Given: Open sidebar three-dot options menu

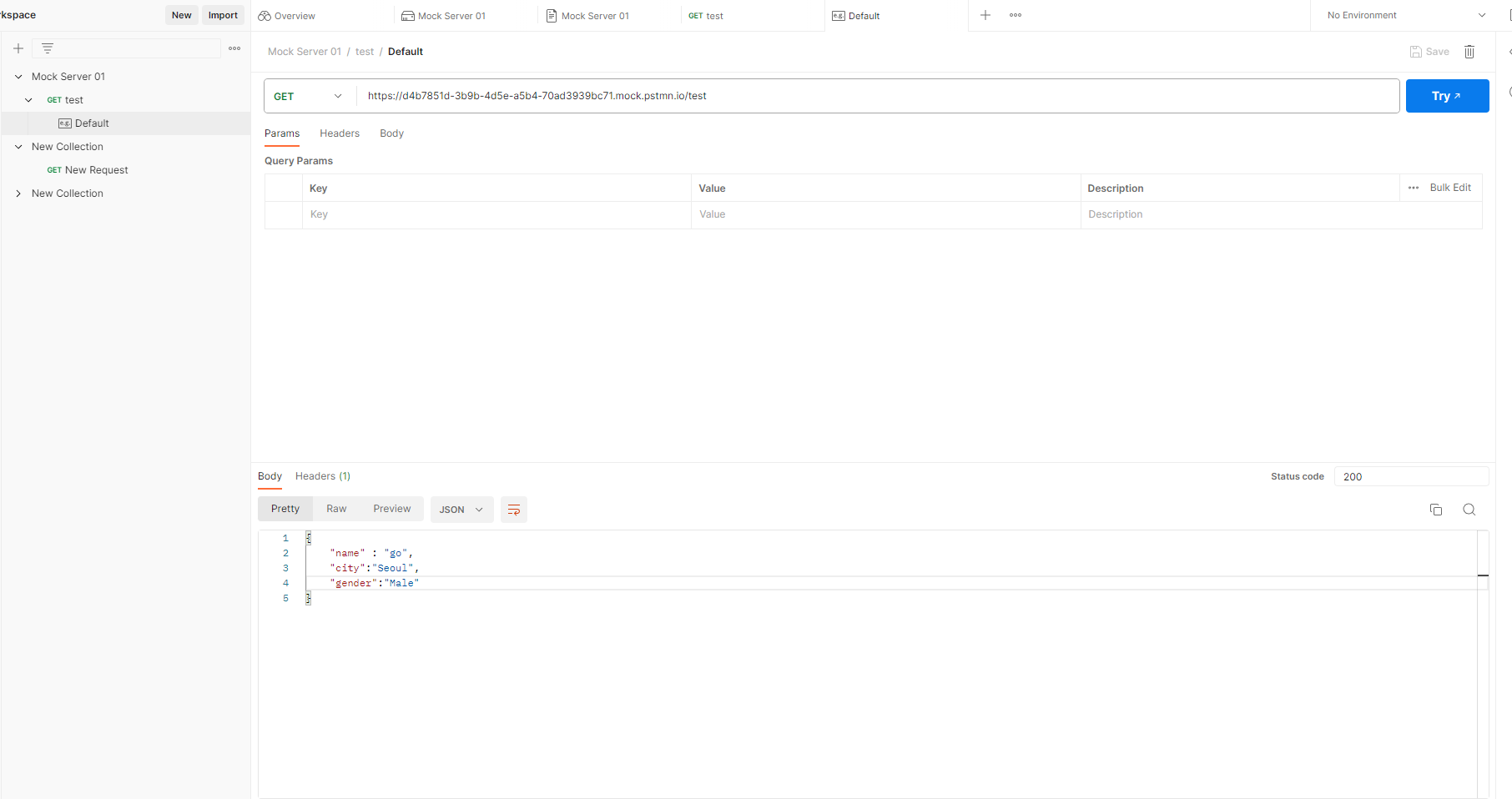Looking at the screenshot, I should pos(234,48).
